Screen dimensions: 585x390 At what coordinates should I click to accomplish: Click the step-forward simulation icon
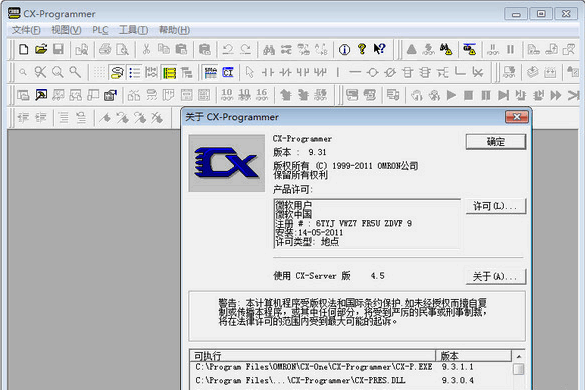click(503, 96)
